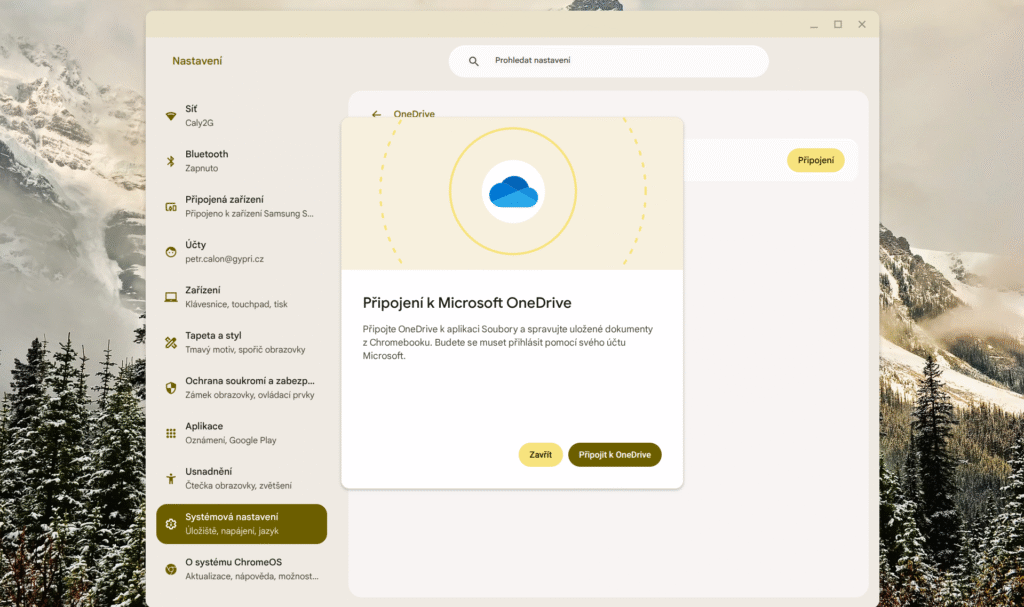Click the OneDrive cloud logo in dialog
The height and width of the screenshot is (607, 1024).
coord(513,191)
